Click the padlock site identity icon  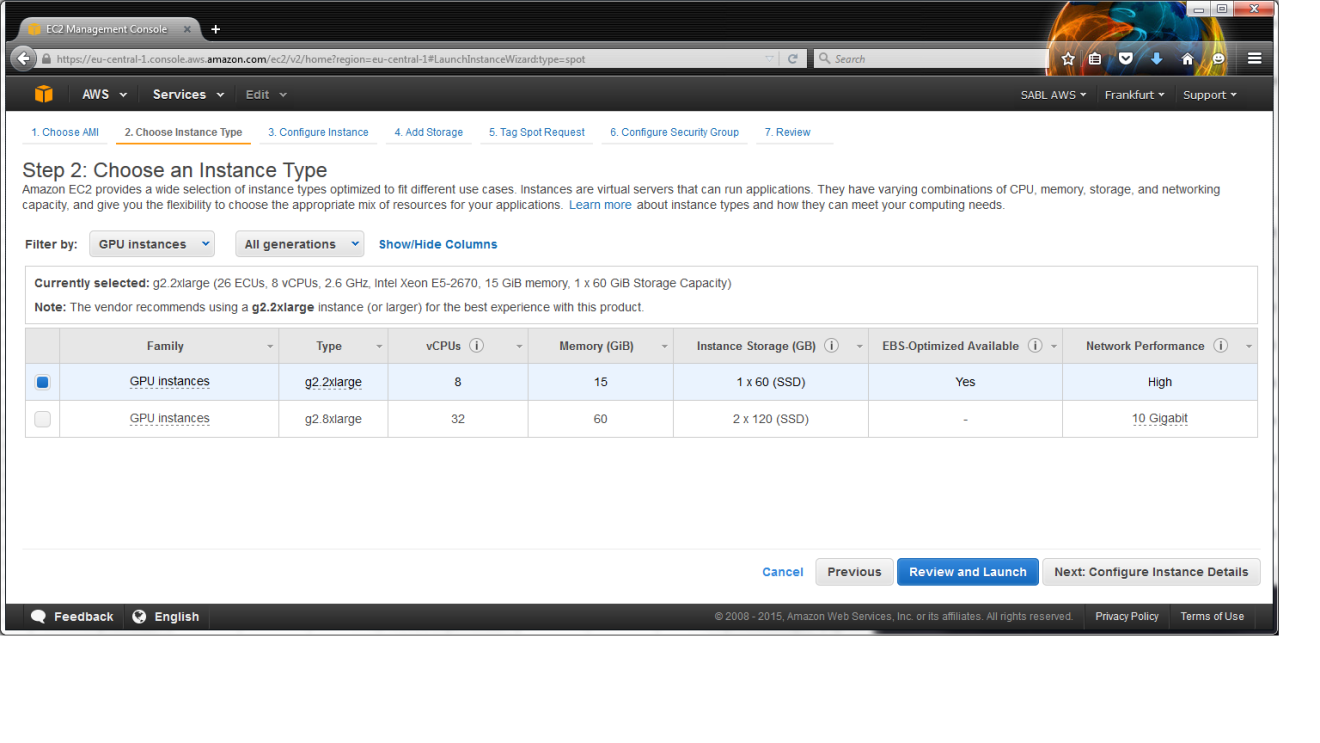(x=46, y=59)
